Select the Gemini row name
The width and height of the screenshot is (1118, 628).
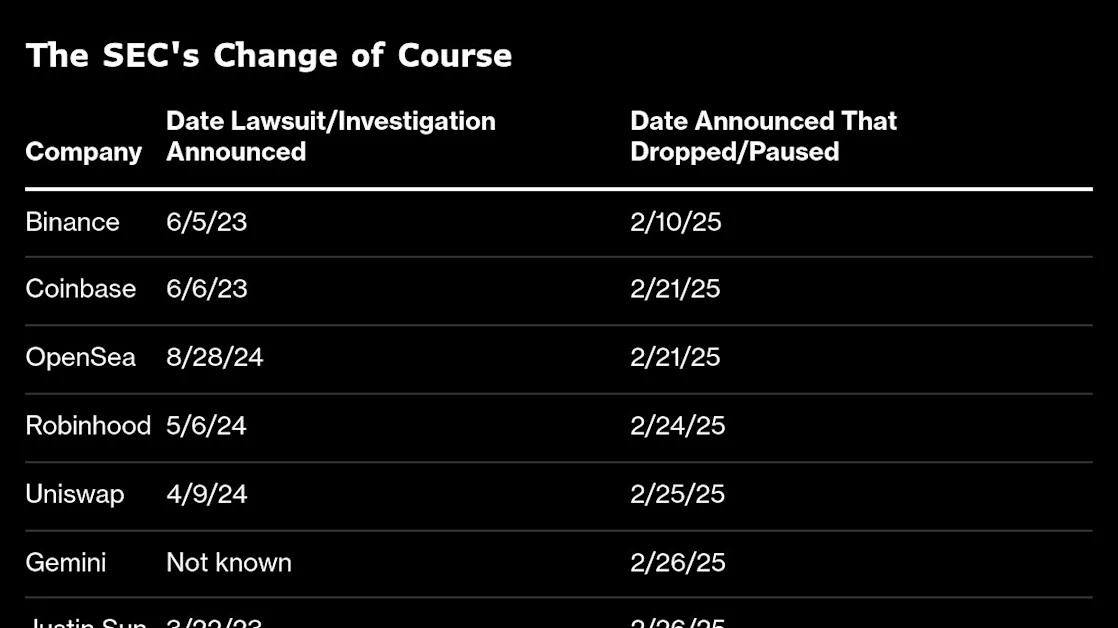click(x=66, y=563)
